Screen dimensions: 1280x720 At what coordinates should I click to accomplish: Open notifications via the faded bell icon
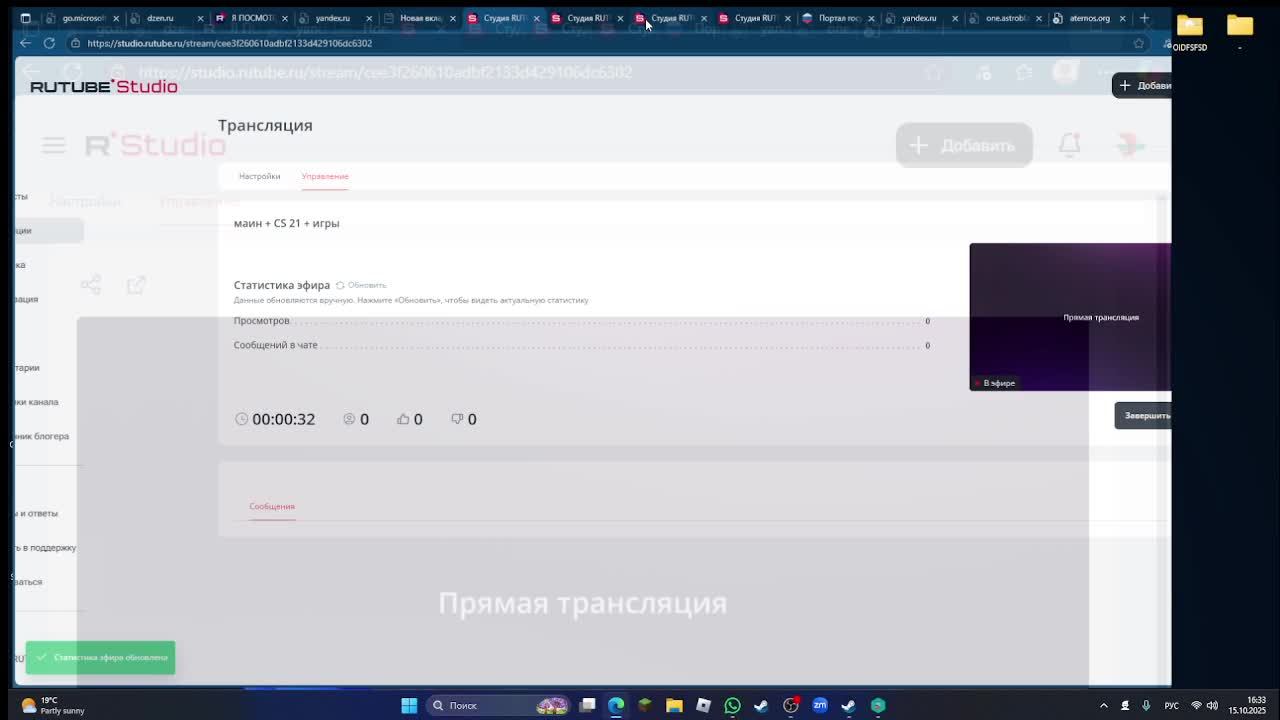(x=1069, y=145)
